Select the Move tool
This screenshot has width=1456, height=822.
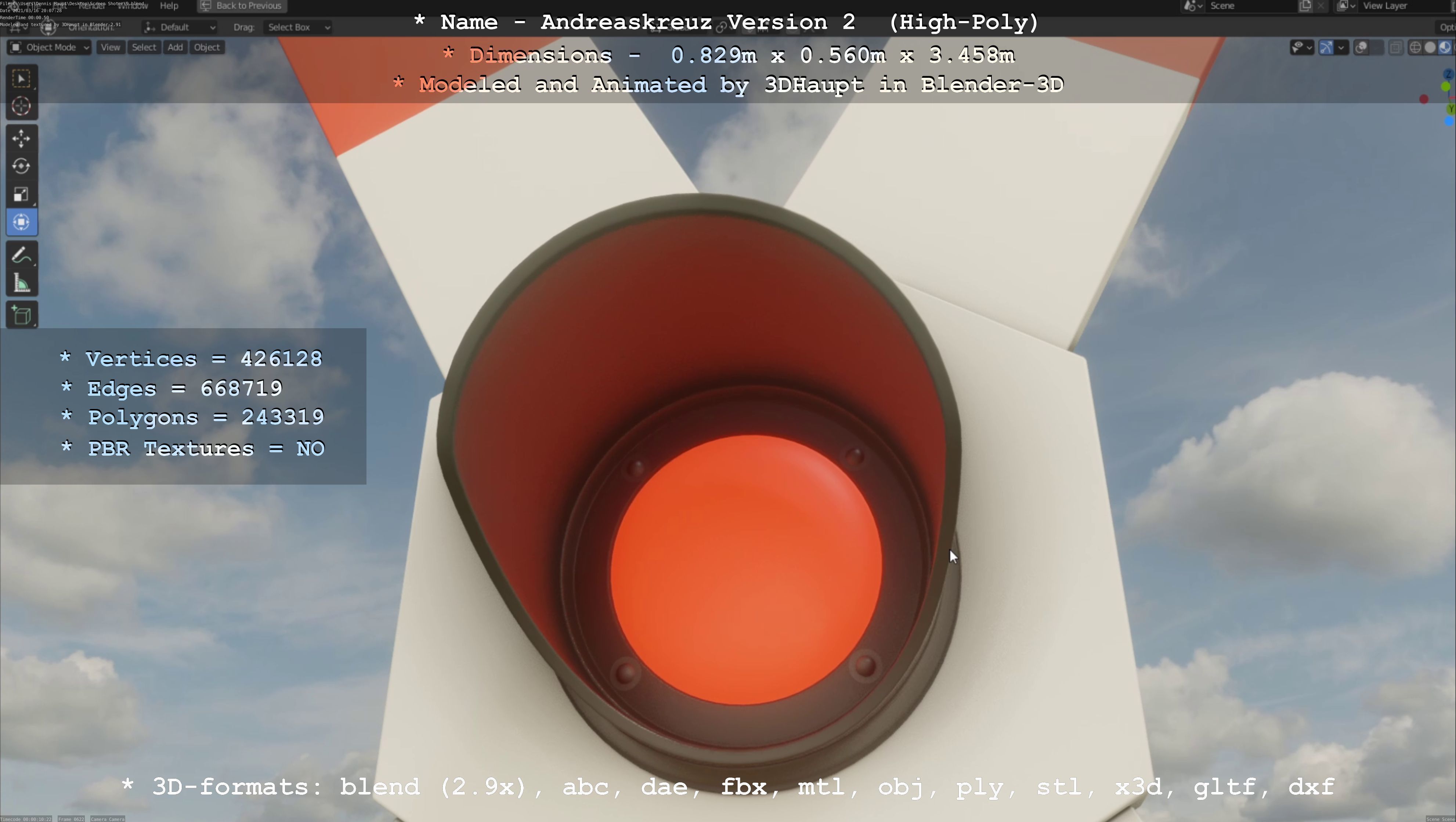click(21, 138)
